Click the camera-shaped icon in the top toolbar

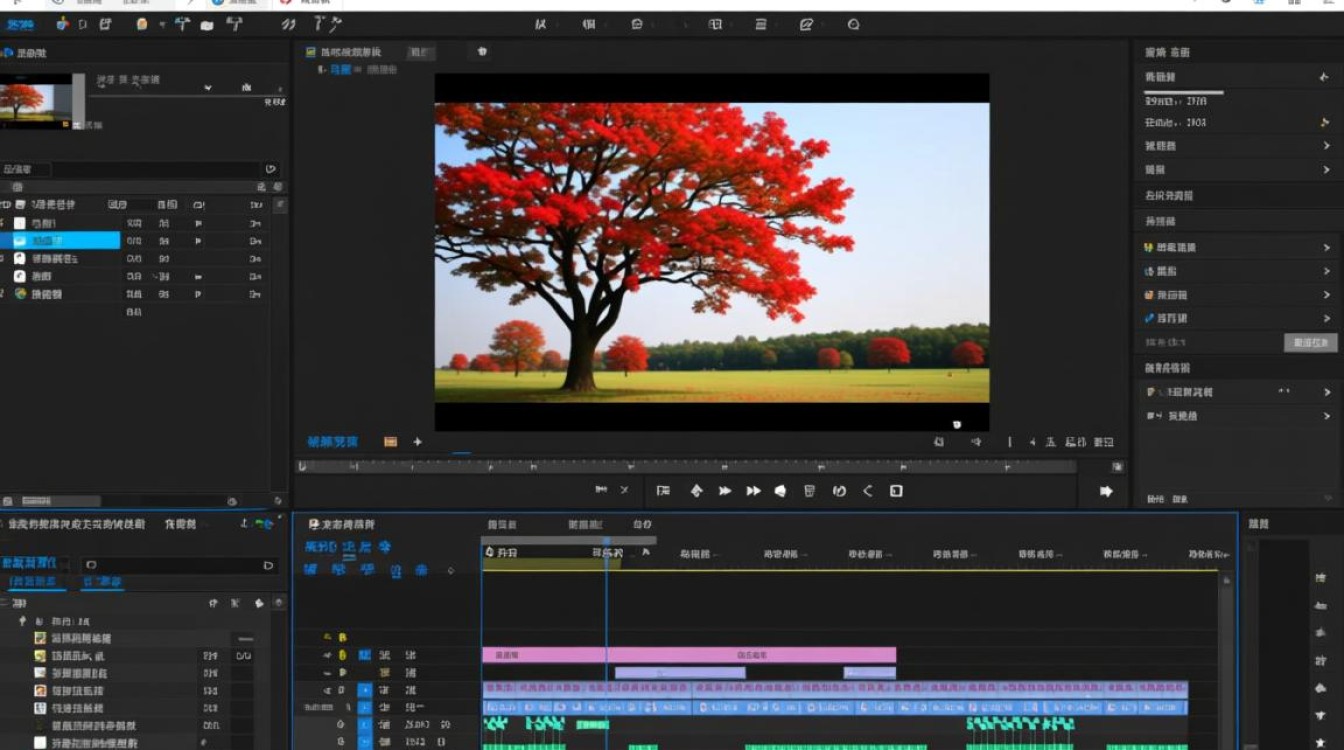point(207,25)
